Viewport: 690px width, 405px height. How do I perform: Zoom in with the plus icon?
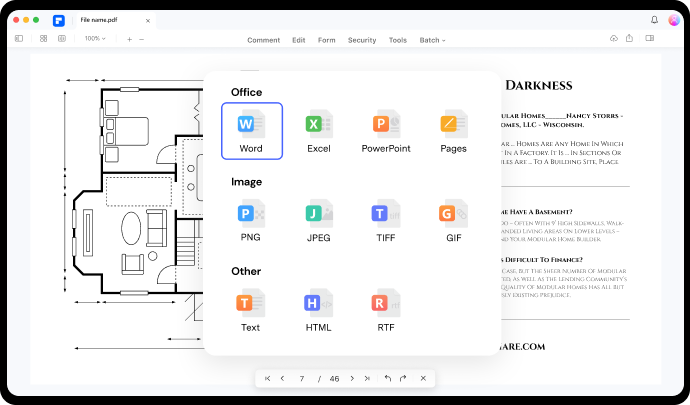pos(129,39)
